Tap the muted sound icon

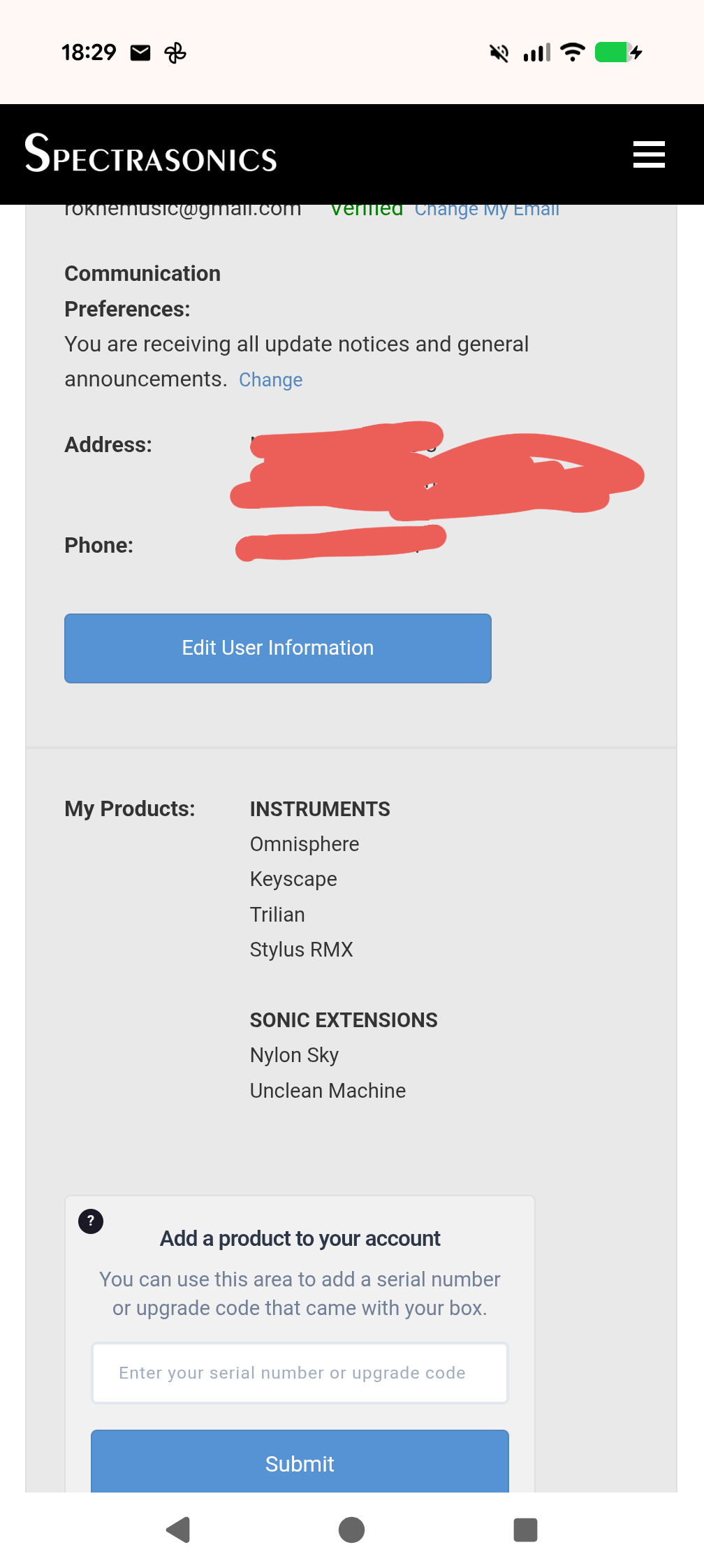coord(497,52)
